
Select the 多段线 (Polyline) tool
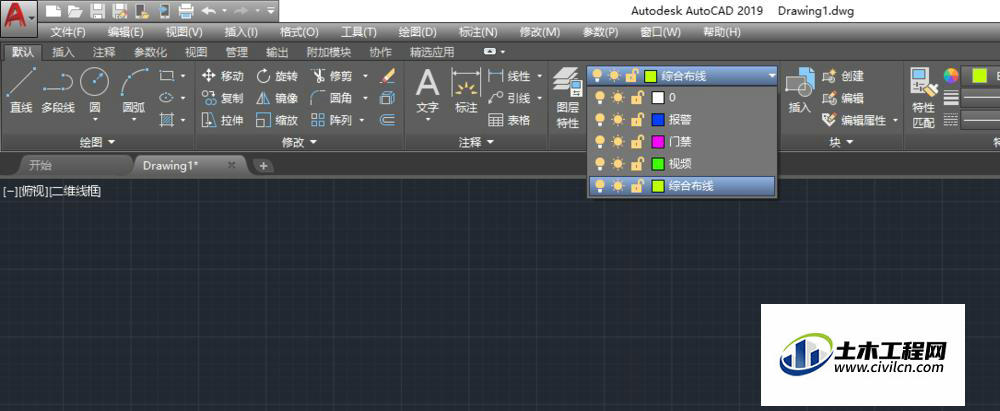click(x=57, y=91)
